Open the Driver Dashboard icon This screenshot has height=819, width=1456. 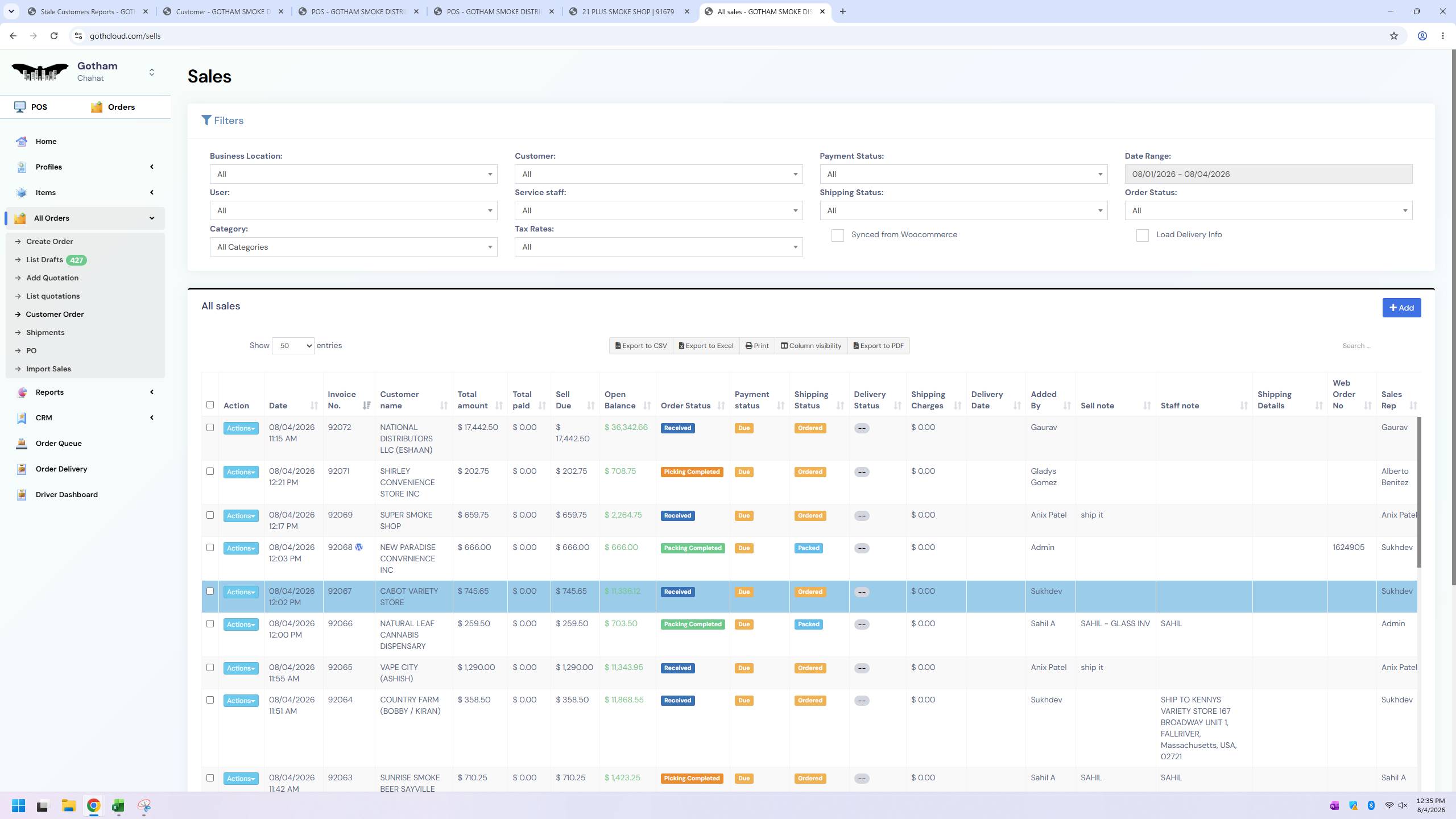(22, 494)
